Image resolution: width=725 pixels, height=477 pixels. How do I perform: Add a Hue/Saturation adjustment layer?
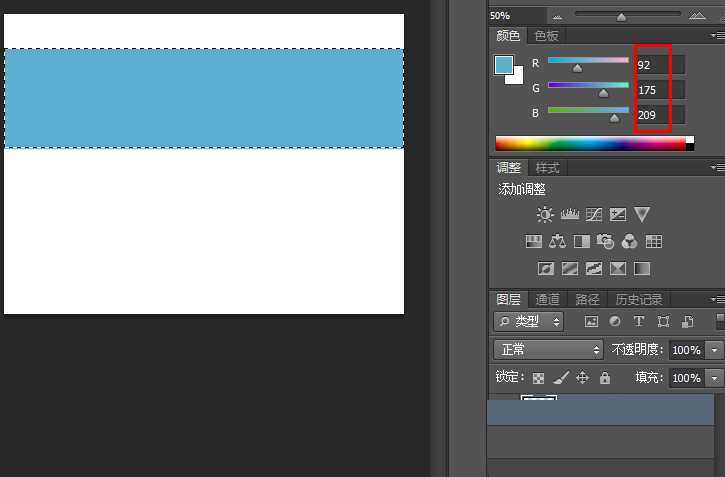click(534, 241)
